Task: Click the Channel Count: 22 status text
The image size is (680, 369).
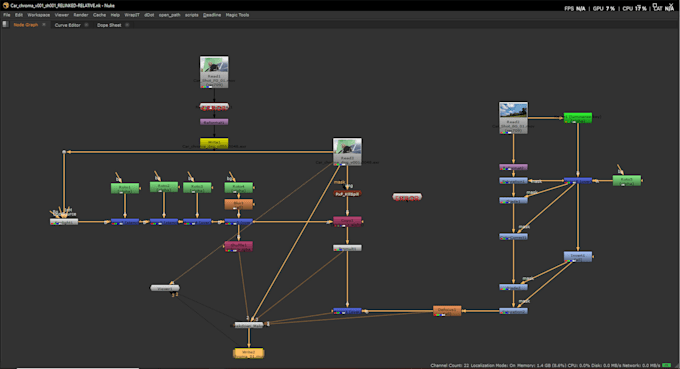Action: 450,366
